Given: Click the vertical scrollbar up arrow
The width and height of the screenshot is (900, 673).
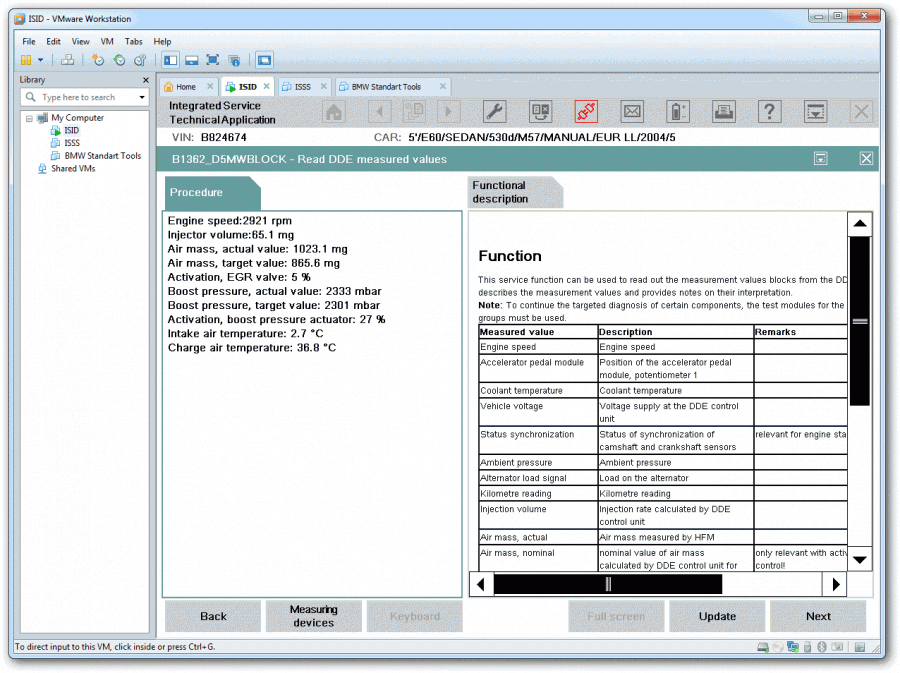Looking at the screenshot, I should (x=860, y=224).
